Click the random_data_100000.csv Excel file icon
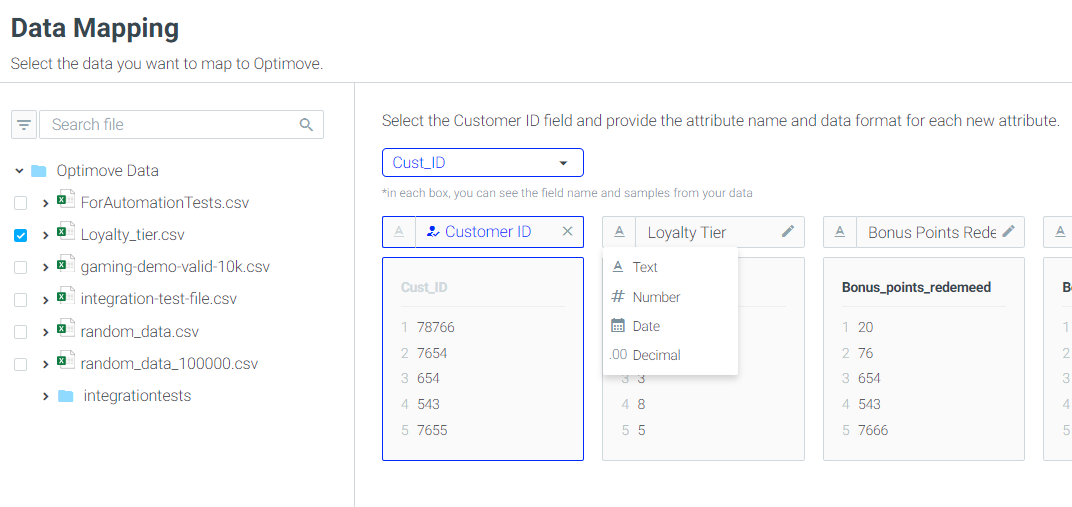This screenshot has height=507, width=1072. tap(65, 360)
